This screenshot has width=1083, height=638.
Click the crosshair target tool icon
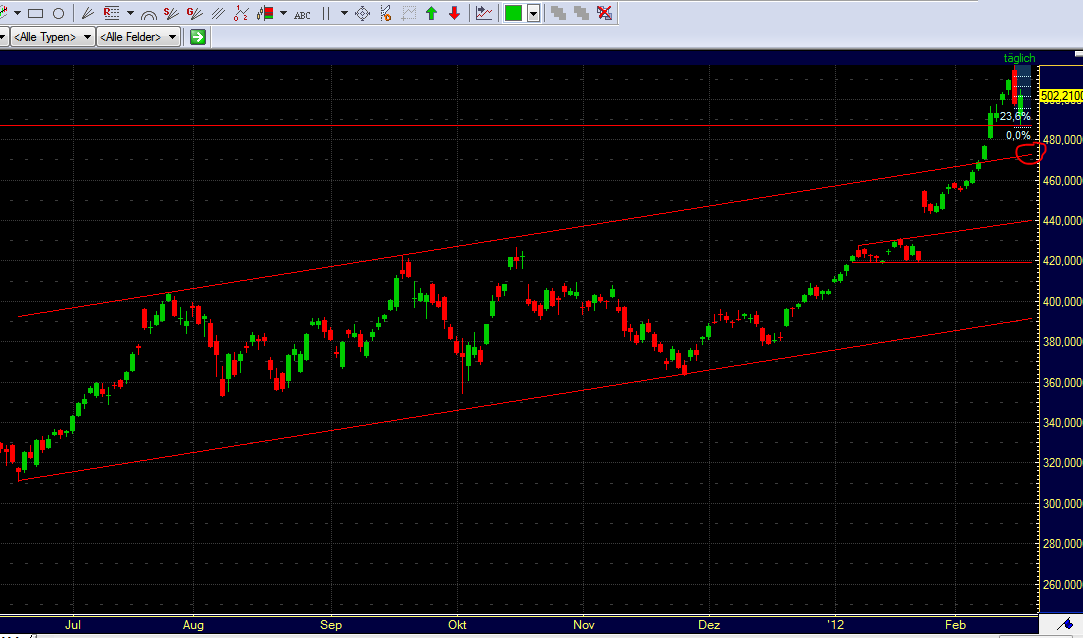pos(363,13)
